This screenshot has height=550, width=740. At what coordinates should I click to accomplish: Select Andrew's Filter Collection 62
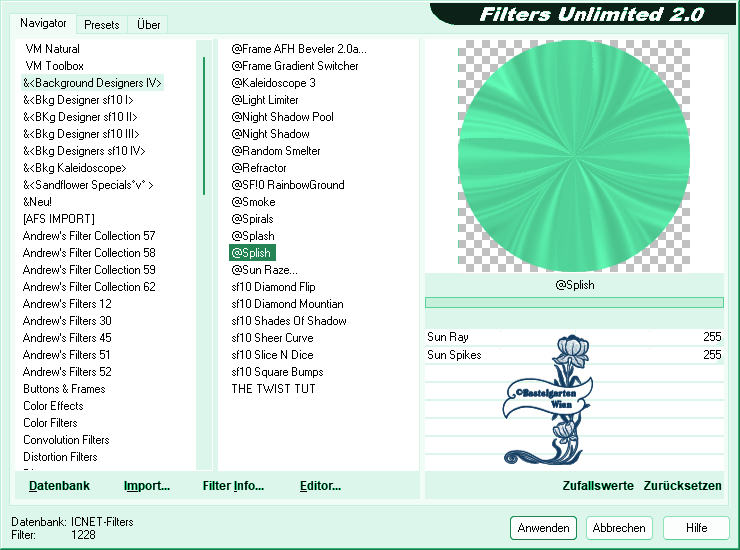tap(89, 287)
